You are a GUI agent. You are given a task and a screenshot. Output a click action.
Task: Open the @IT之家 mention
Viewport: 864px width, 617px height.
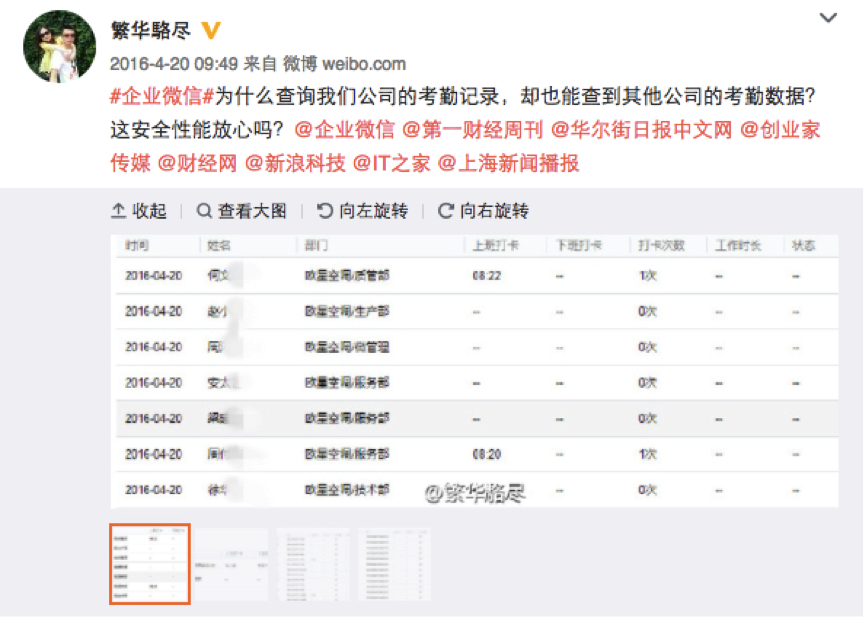click(x=391, y=163)
